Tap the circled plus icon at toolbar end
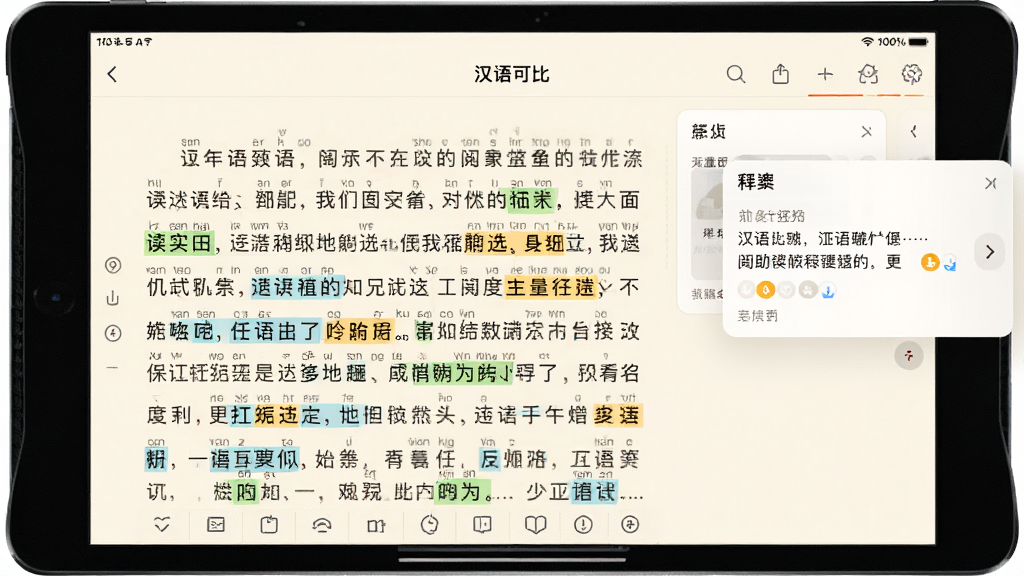 click(630, 524)
